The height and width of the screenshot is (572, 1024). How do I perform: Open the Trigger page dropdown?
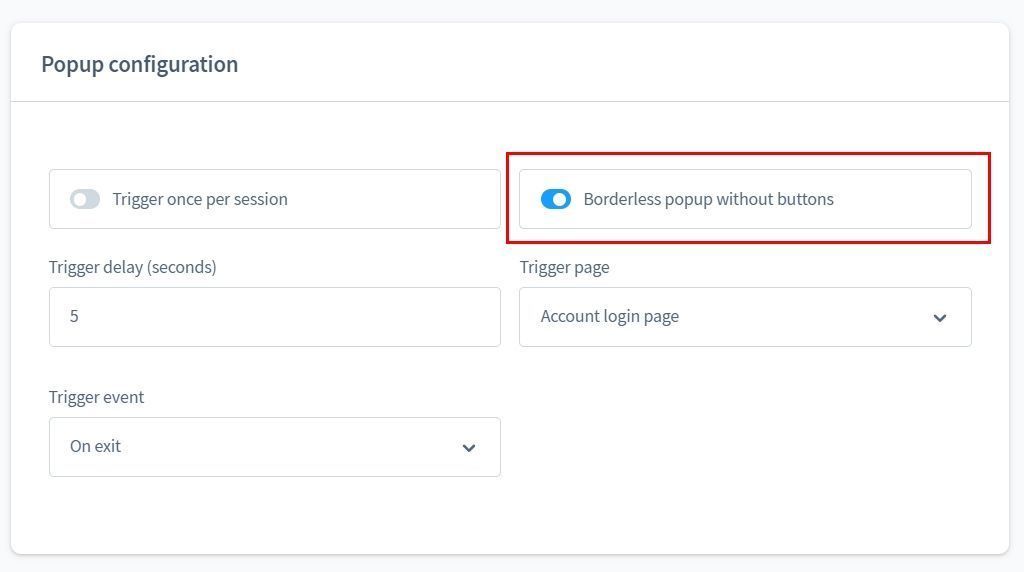[745, 317]
